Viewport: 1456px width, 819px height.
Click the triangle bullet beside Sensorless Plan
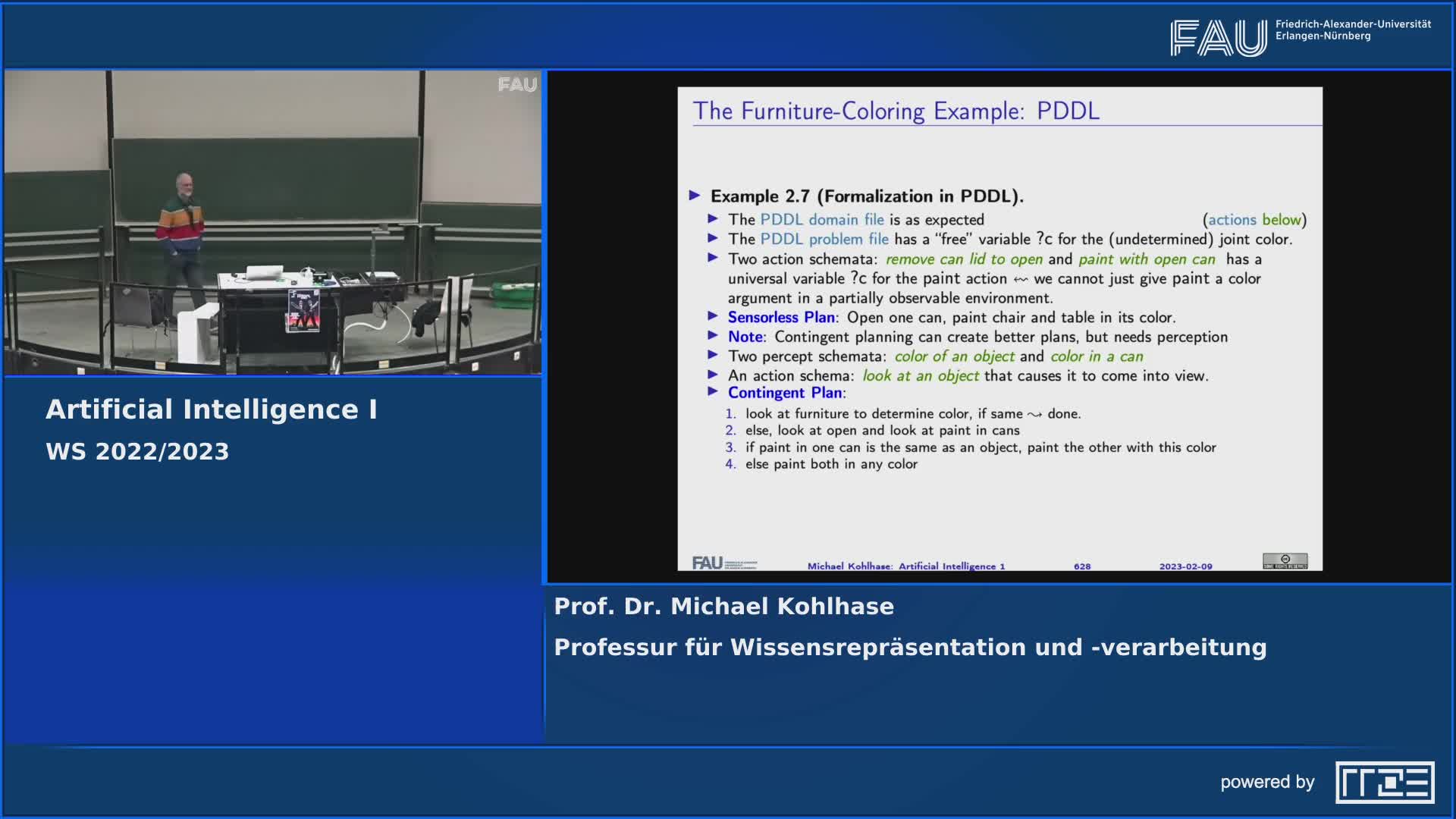coord(713,316)
